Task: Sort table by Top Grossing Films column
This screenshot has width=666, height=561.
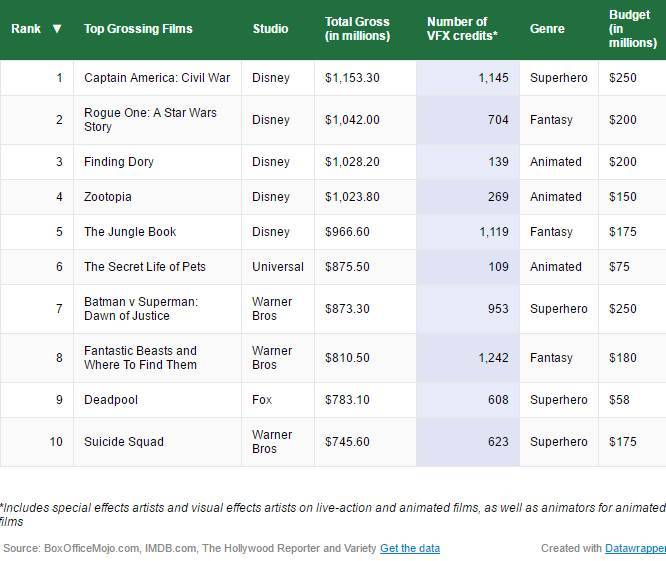Action: click(138, 29)
